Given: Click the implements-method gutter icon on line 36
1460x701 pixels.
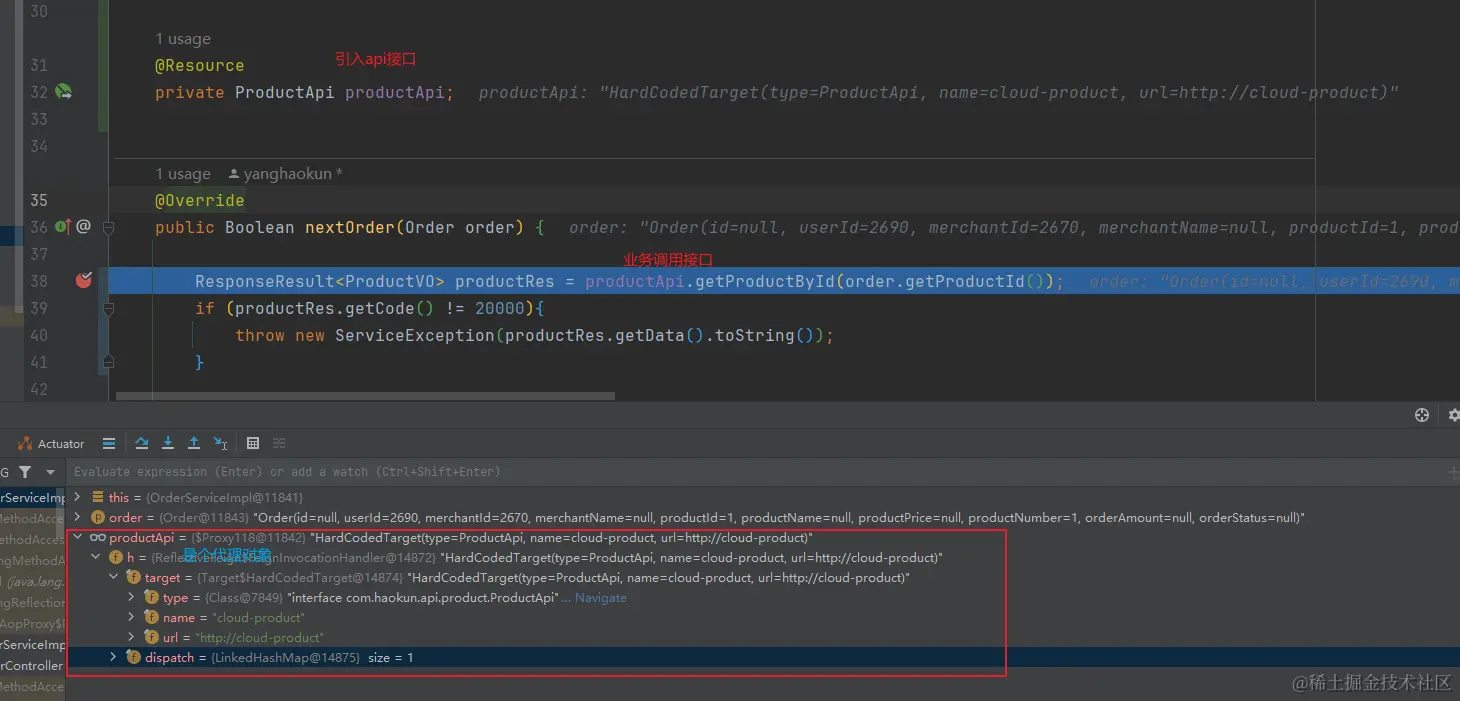Looking at the screenshot, I should tap(63, 227).
